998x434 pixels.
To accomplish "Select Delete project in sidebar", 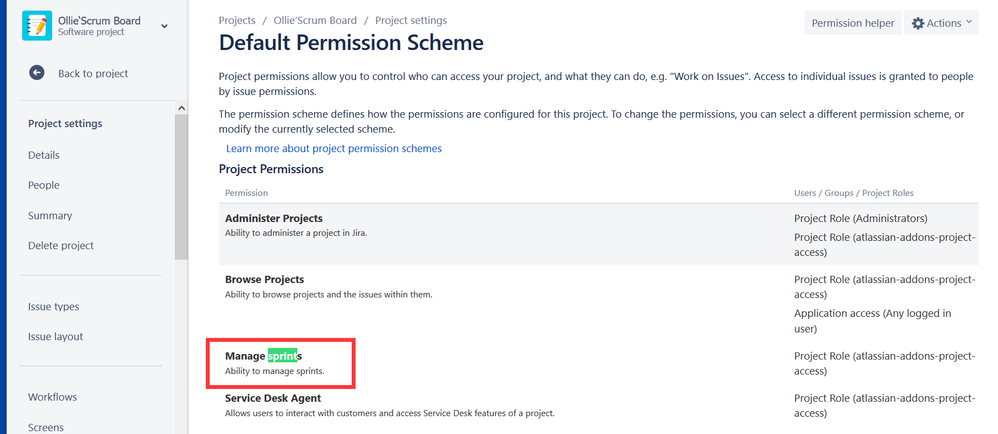I will [x=61, y=245].
